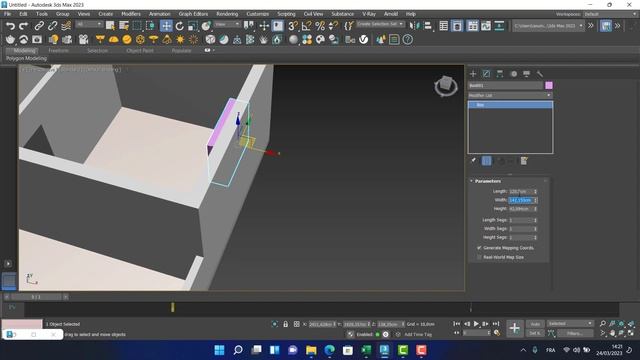Activate the Select and Rotate tool
This screenshot has width=640, height=360.
[180, 26]
